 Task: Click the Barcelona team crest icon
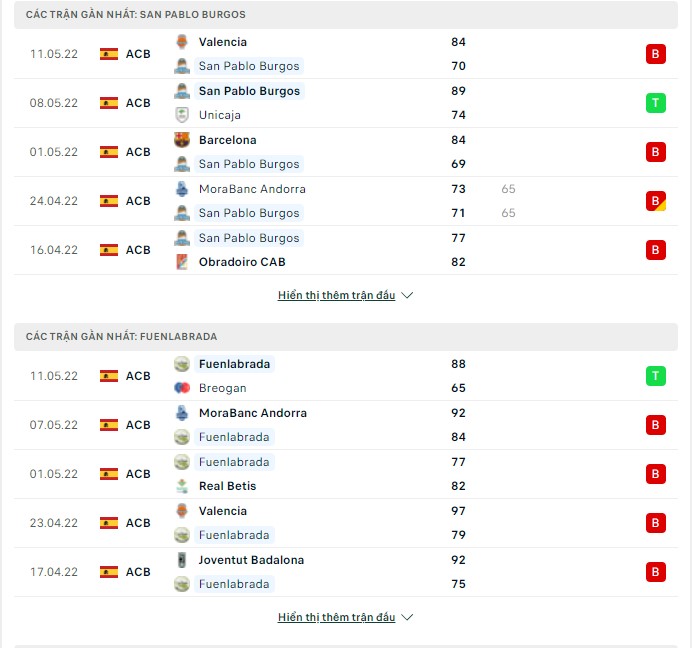pyautogui.click(x=182, y=140)
